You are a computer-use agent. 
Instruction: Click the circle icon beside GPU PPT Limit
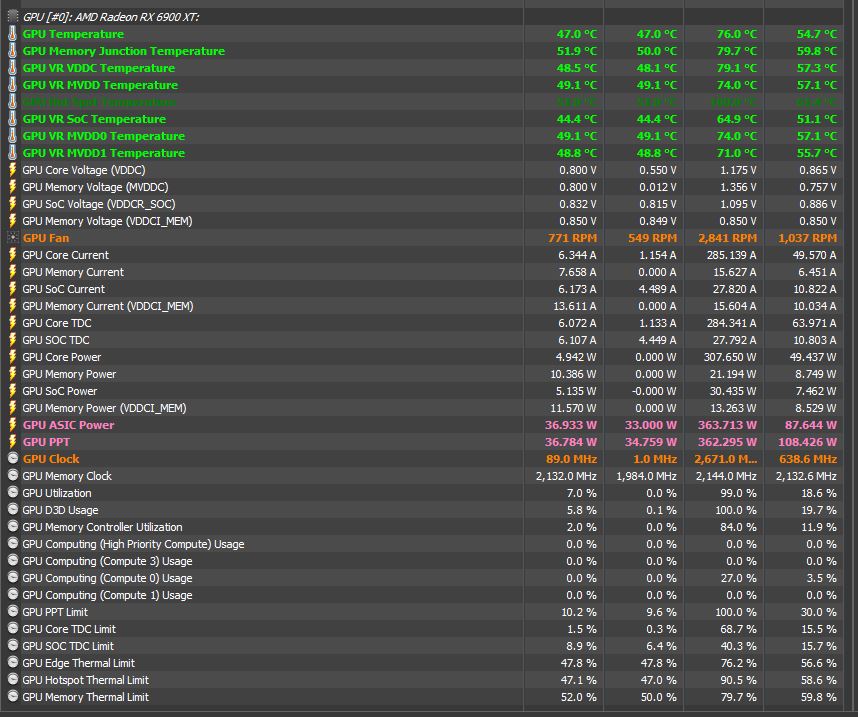click(13, 611)
